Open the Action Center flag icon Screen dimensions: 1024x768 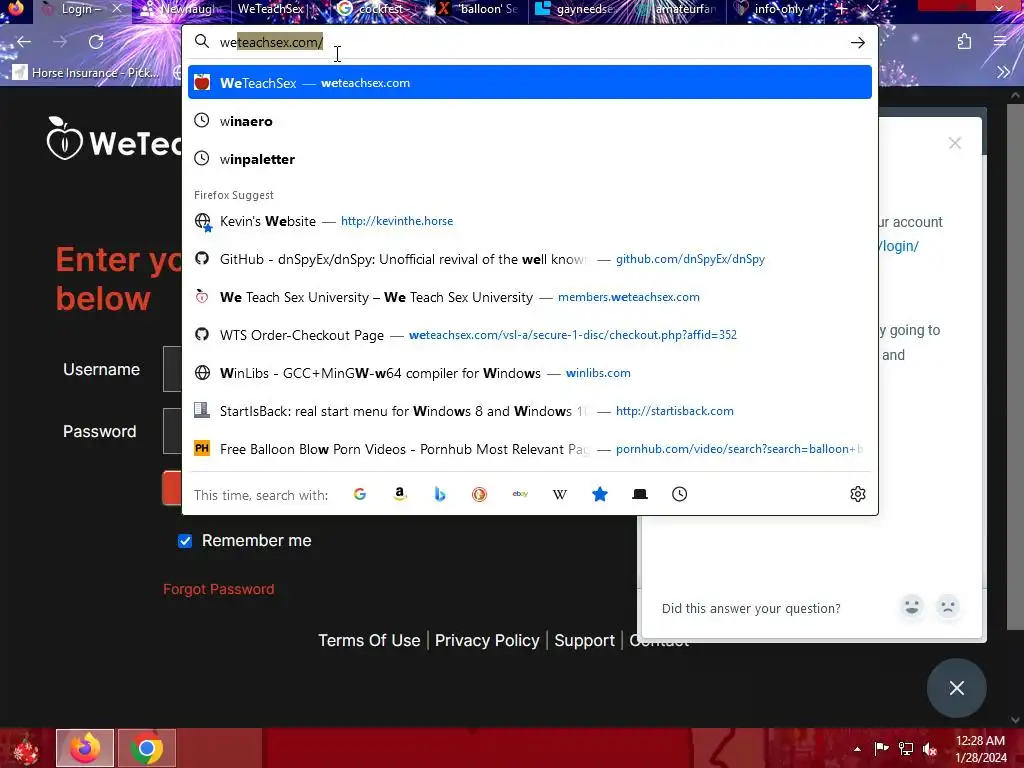tap(881, 749)
